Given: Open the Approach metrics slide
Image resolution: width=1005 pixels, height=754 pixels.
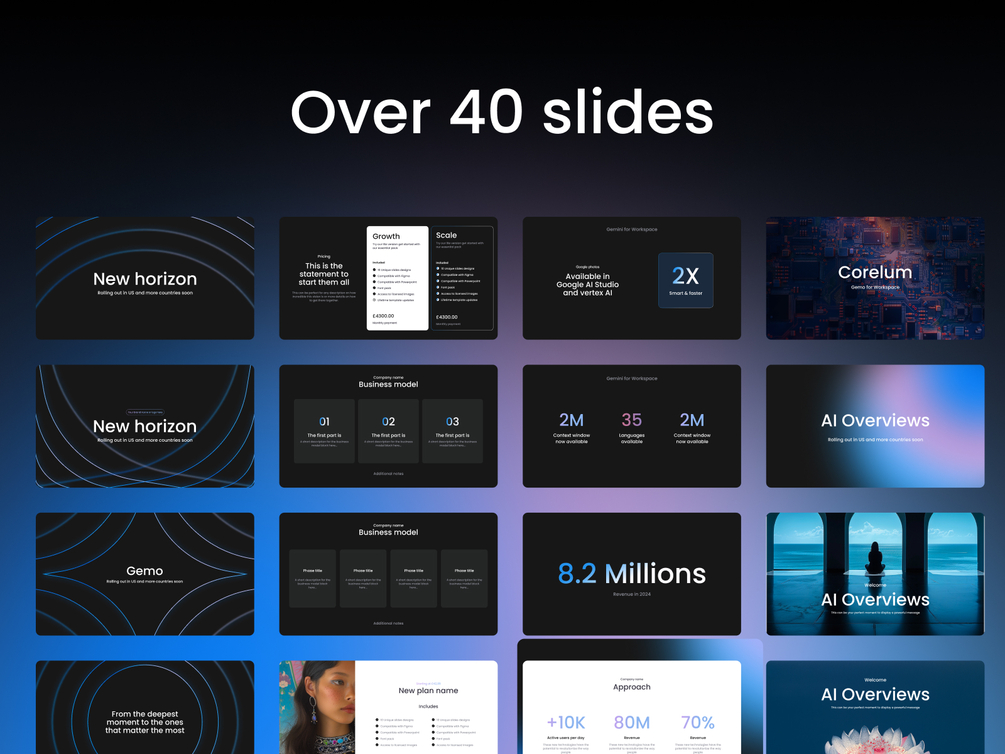Looking at the screenshot, I should click(632, 707).
